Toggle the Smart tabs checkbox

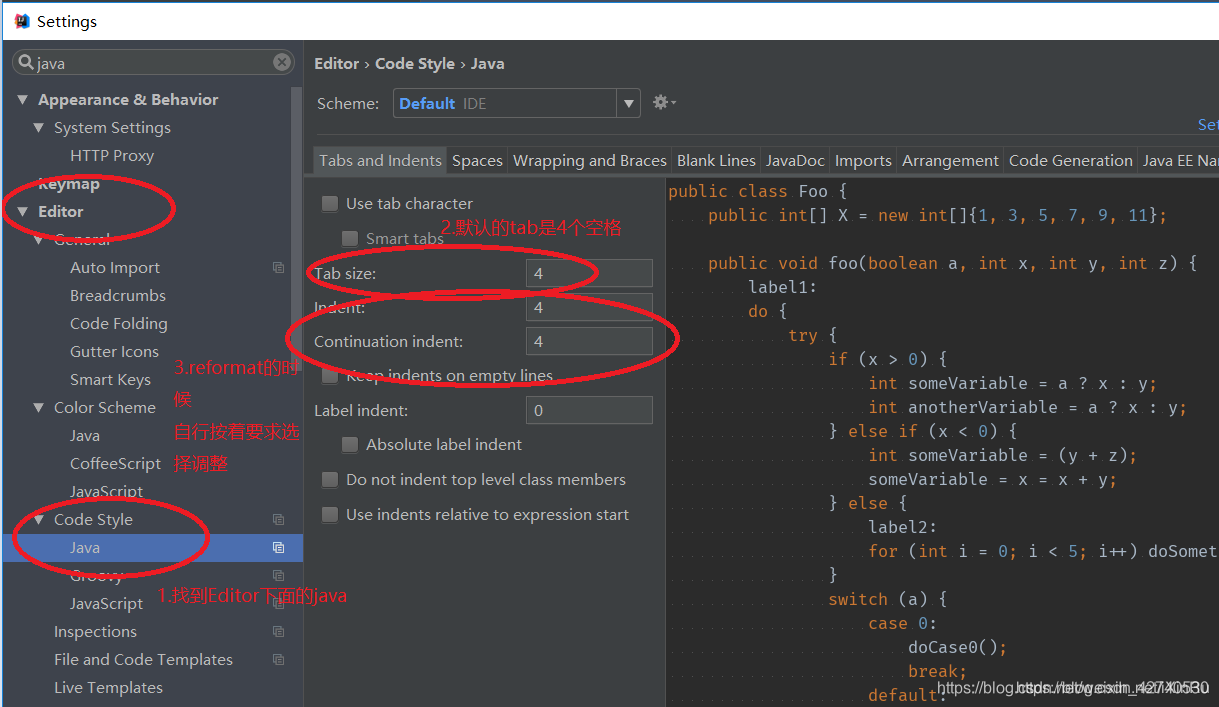pyautogui.click(x=350, y=238)
